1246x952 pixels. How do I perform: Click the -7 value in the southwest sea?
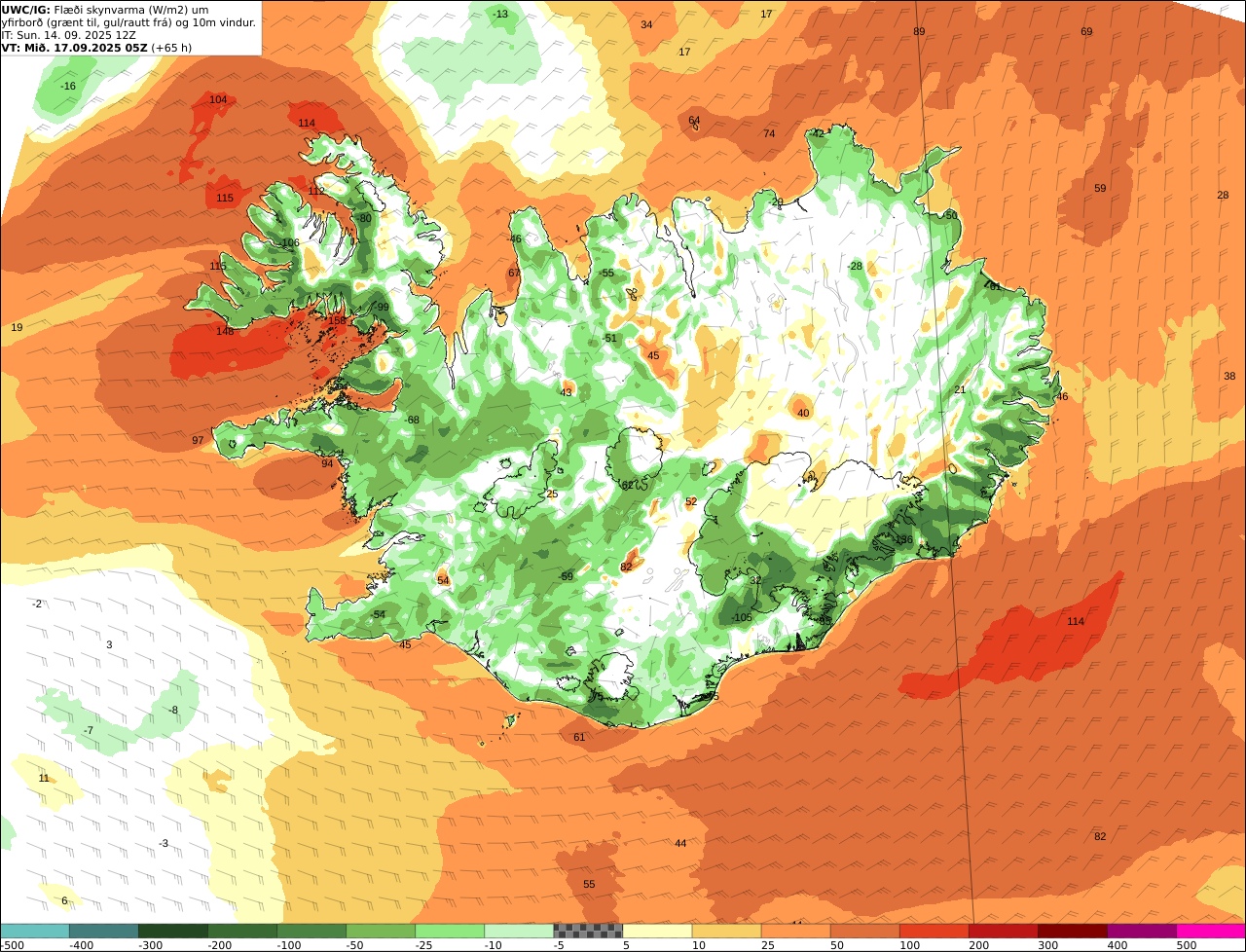click(x=88, y=731)
